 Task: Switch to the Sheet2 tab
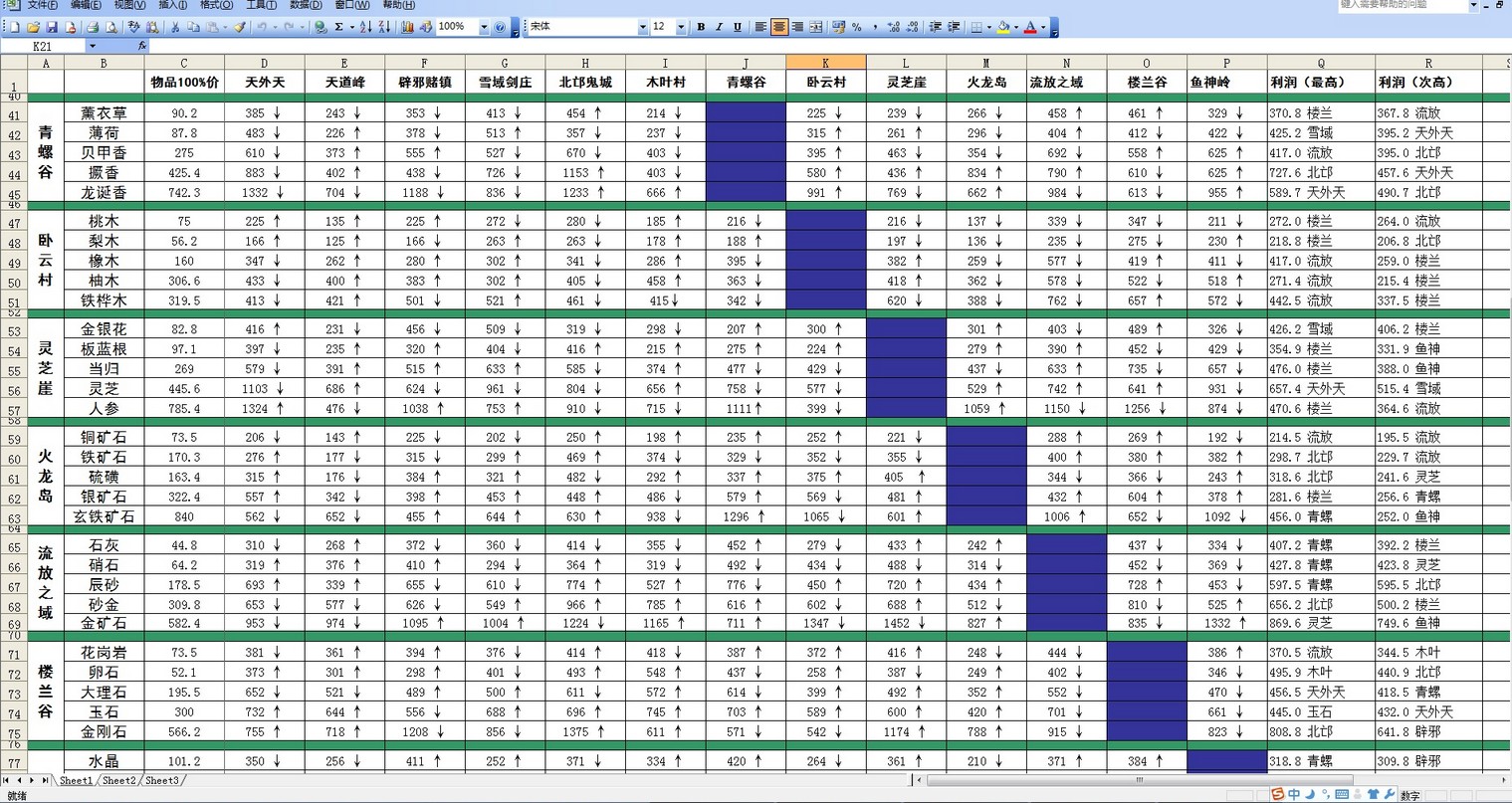118,781
